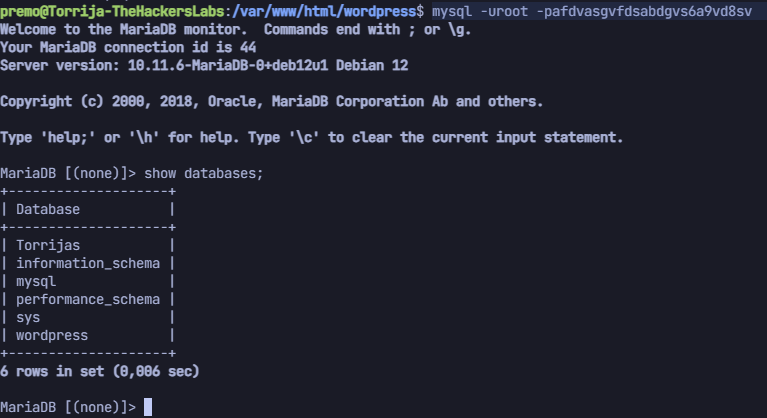
Task: Click the performance_schema database entry
Action: (x=87, y=299)
